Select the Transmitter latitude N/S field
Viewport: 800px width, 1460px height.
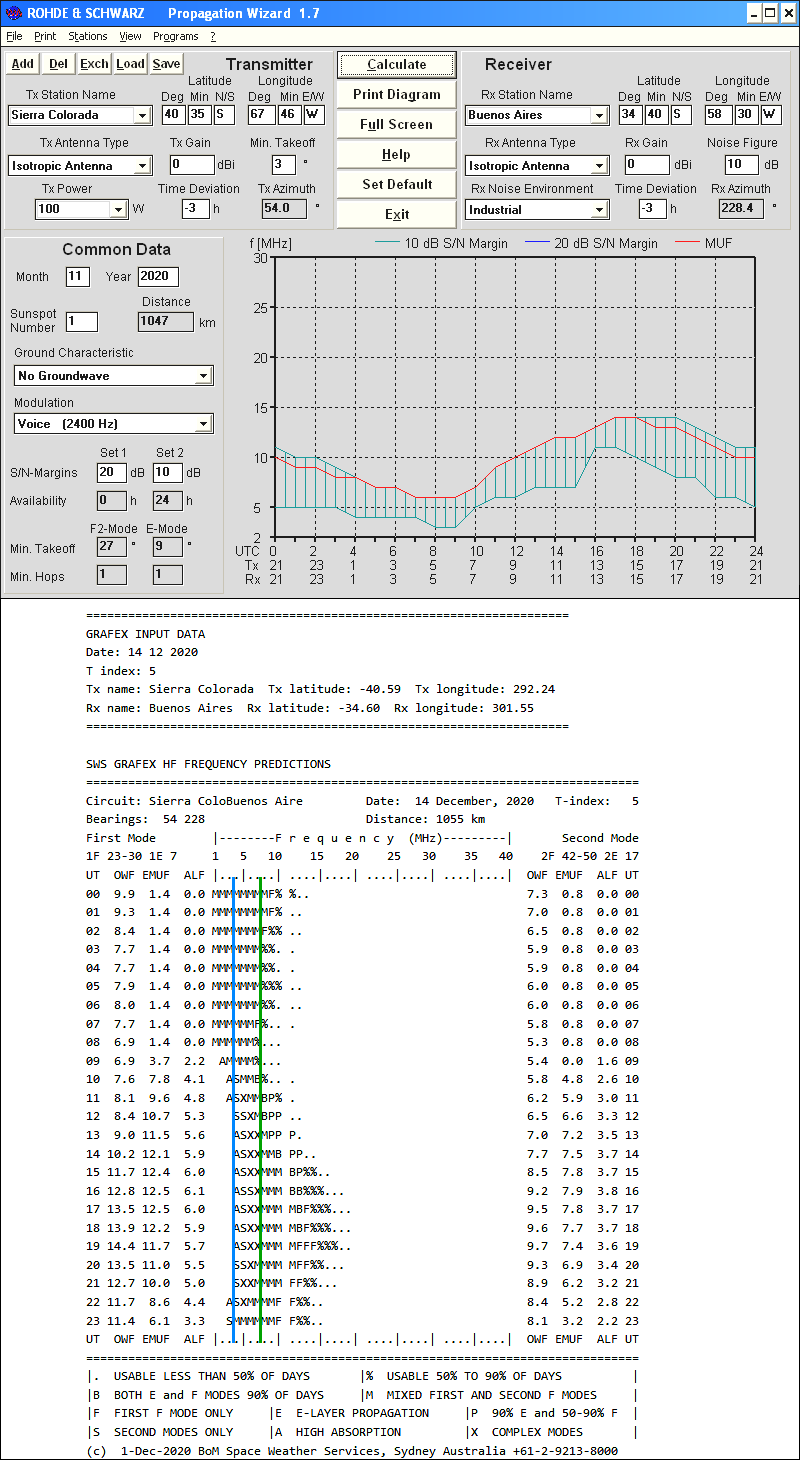pos(224,114)
